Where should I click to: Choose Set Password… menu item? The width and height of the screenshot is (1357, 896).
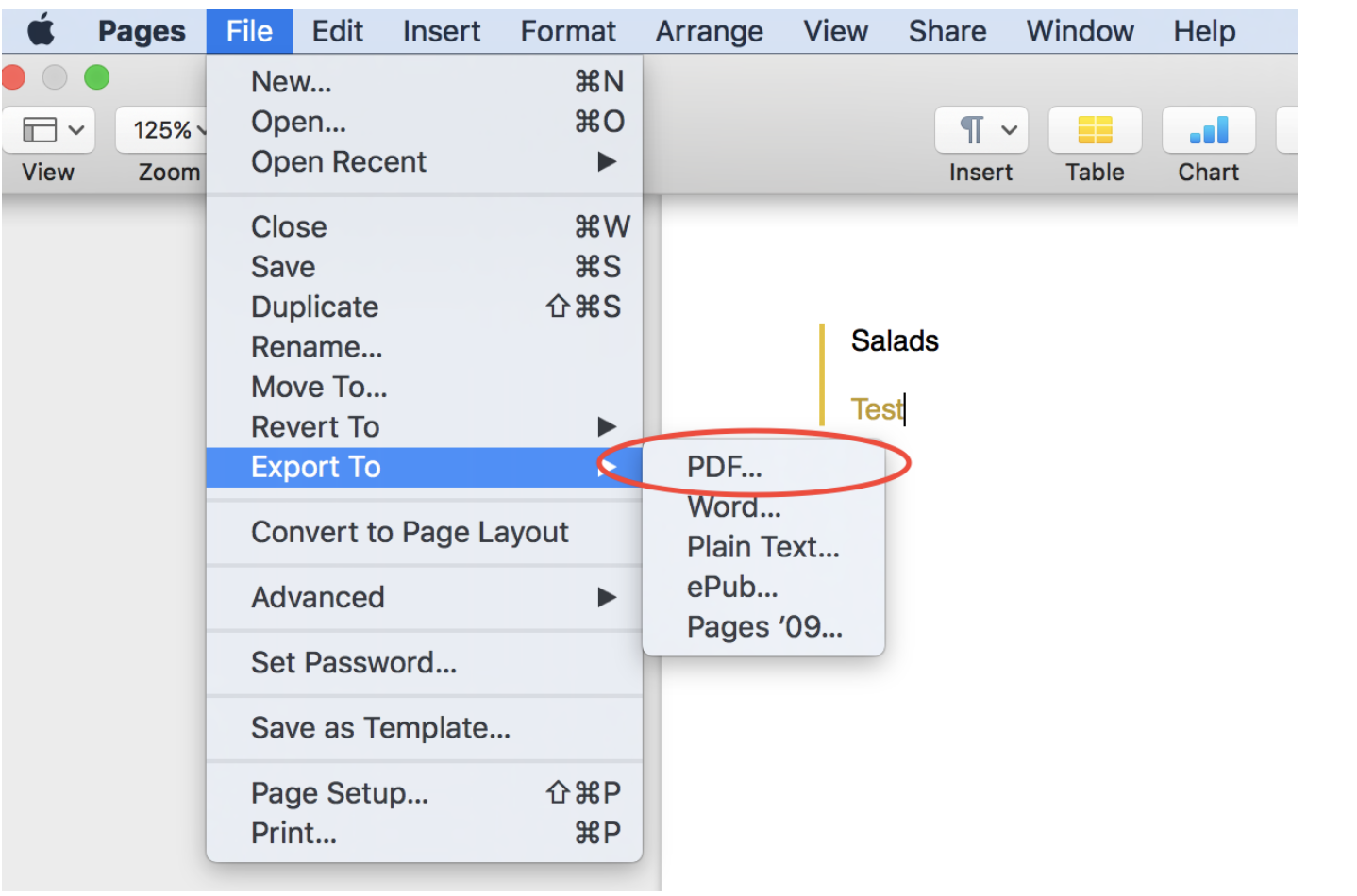(x=425, y=662)
